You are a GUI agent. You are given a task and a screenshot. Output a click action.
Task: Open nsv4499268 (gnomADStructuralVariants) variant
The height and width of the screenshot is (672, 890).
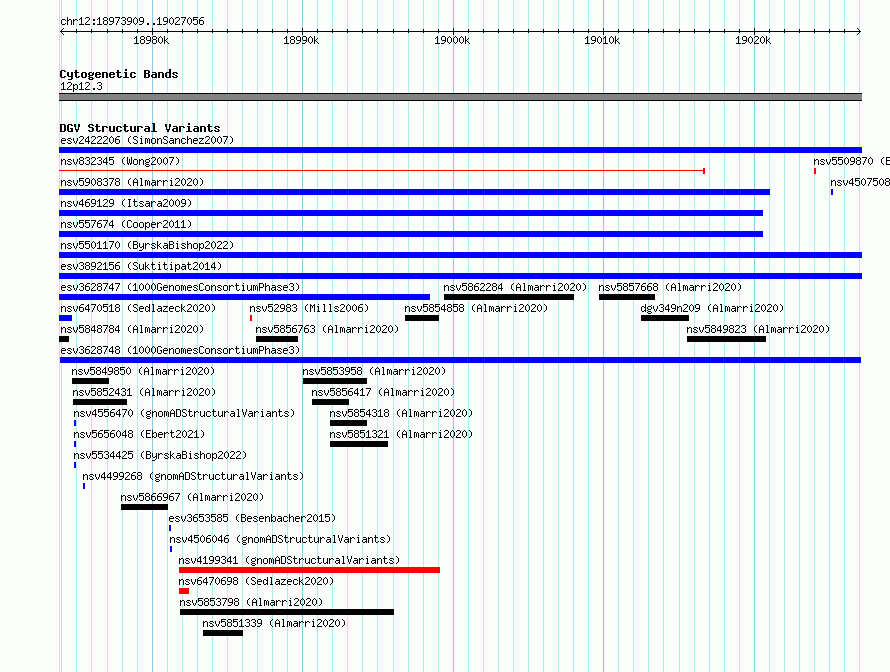click(x=194, y=476)
